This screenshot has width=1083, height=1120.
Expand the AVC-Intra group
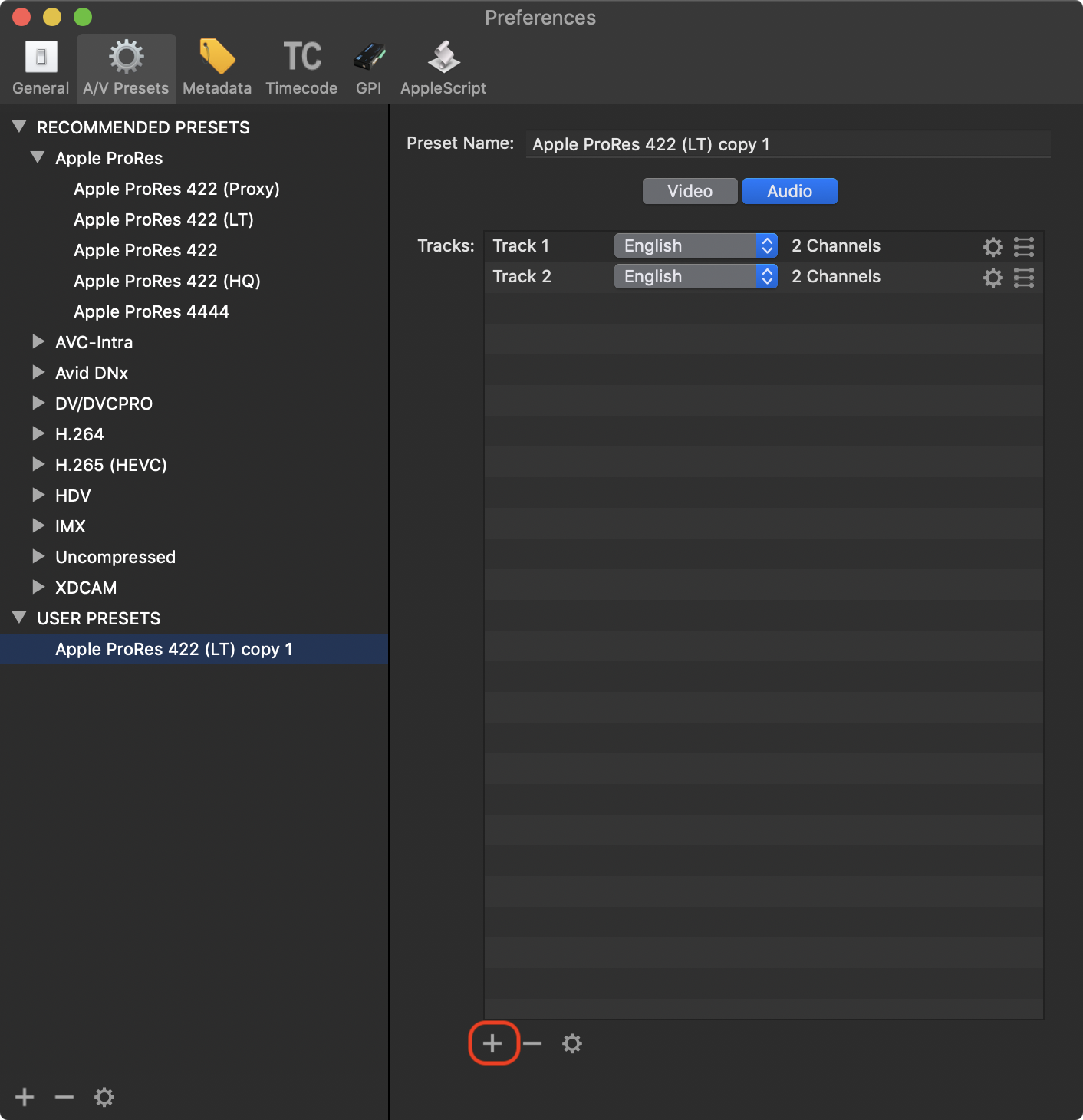(x=38, y=341)
